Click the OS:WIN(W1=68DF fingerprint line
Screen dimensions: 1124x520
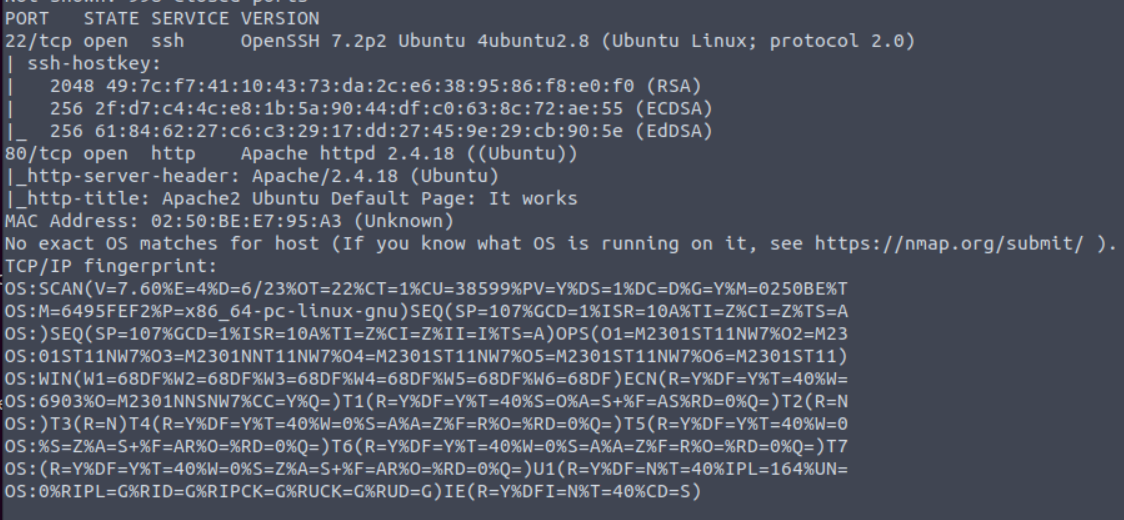click(427, 378)
